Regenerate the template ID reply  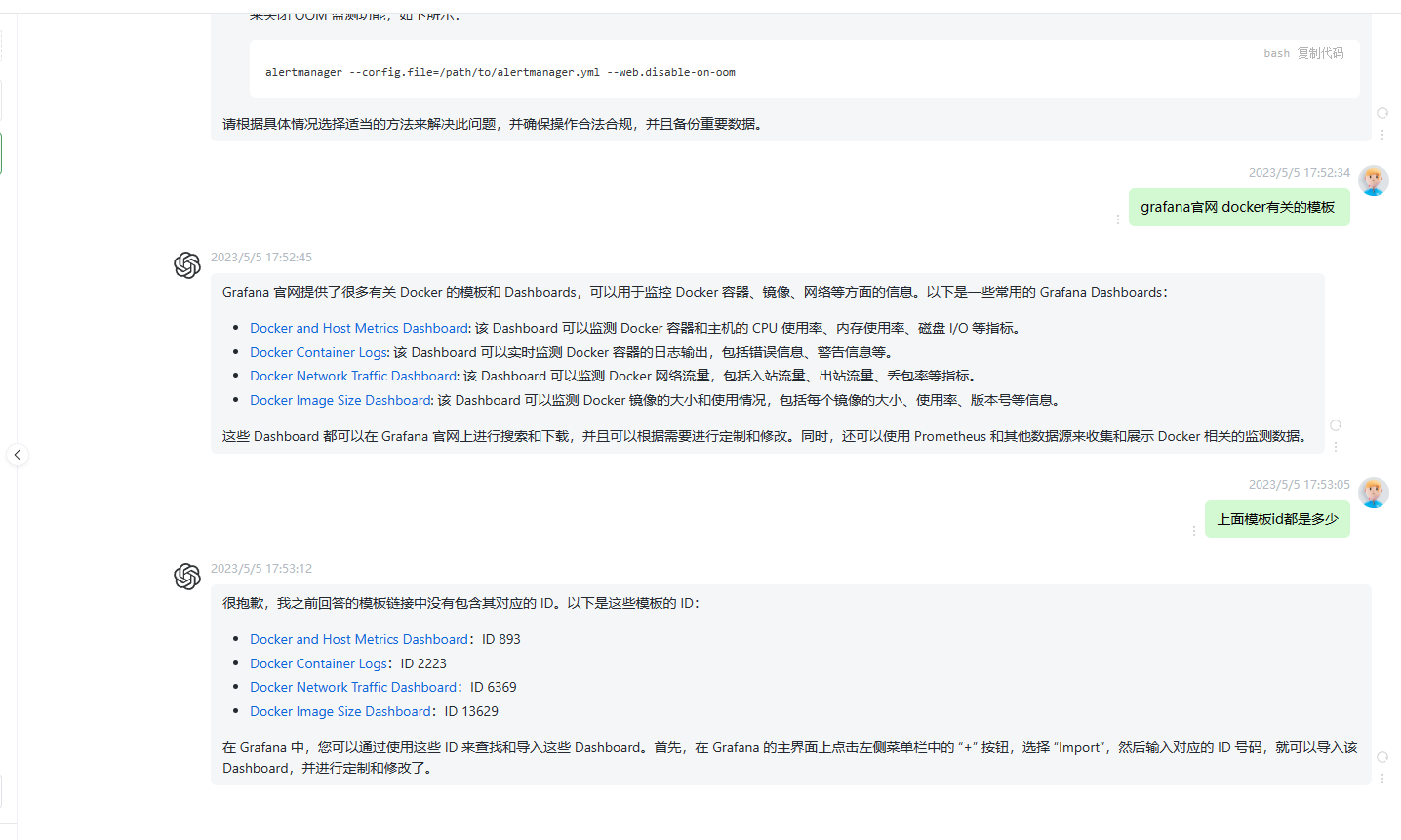pos(1382,757)
